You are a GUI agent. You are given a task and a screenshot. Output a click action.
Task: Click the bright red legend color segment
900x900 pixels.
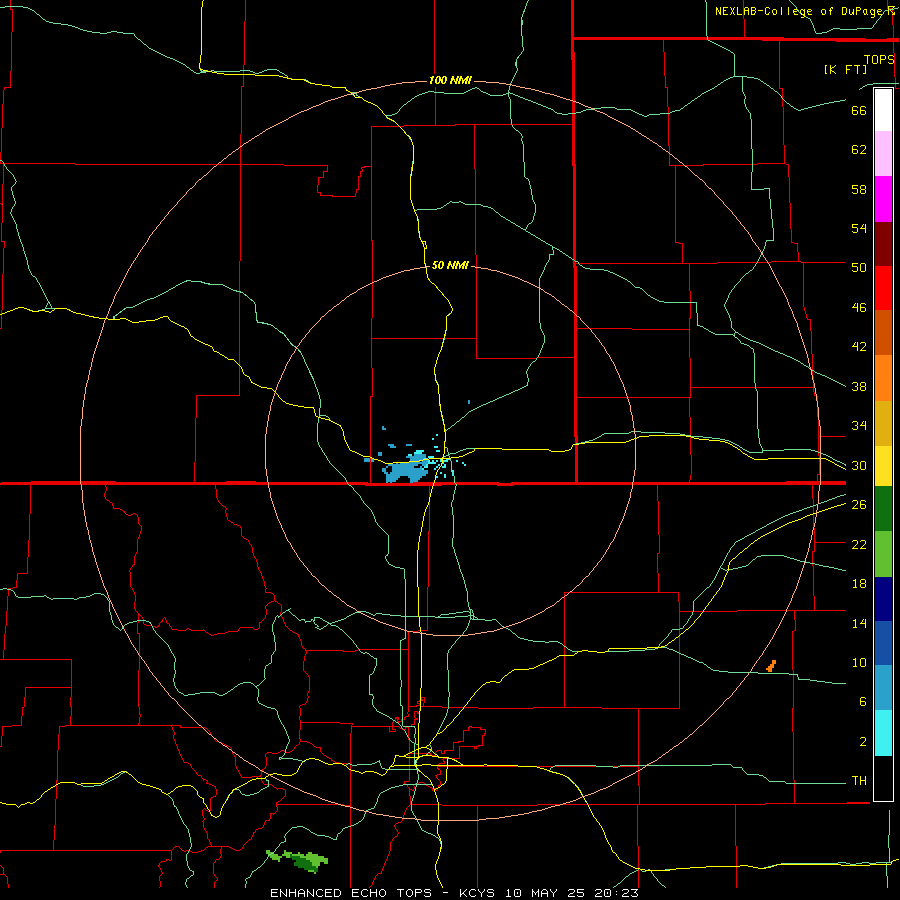[883, 288]
